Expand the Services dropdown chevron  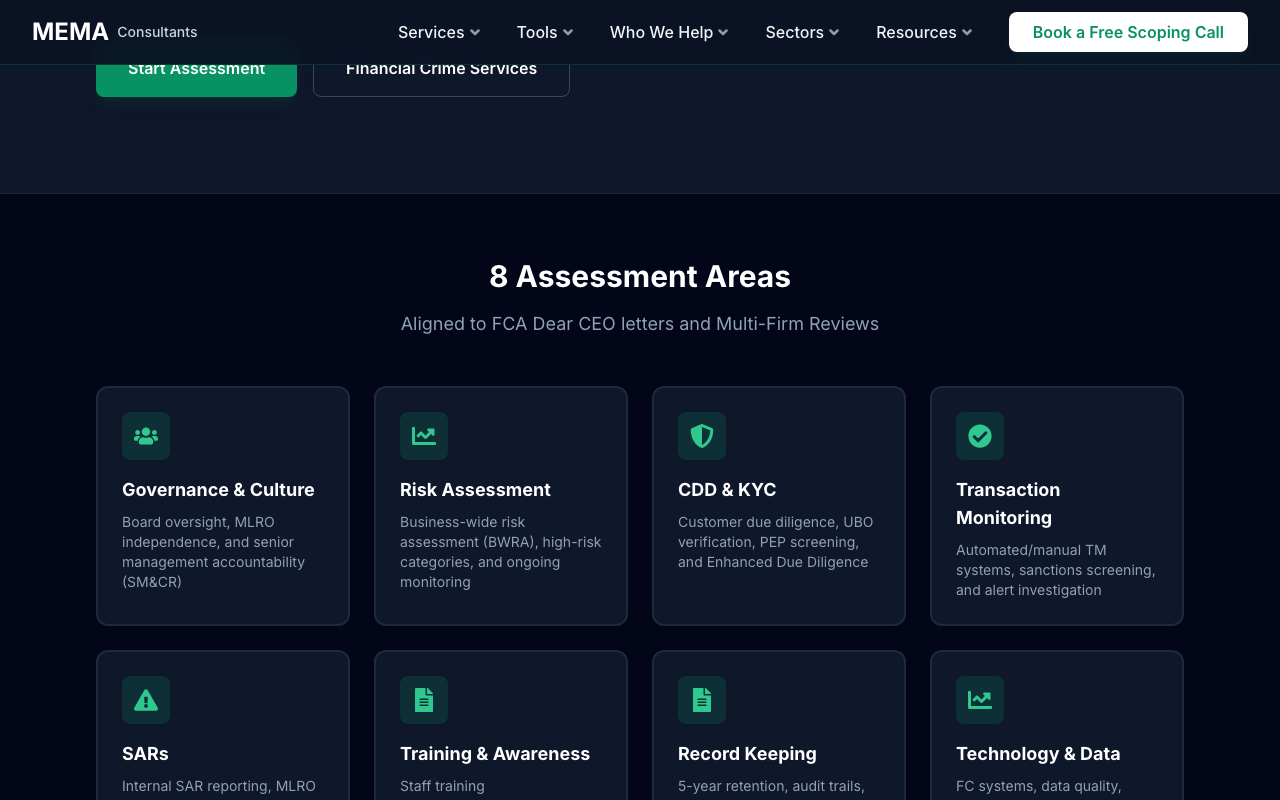tap(475, 33)
